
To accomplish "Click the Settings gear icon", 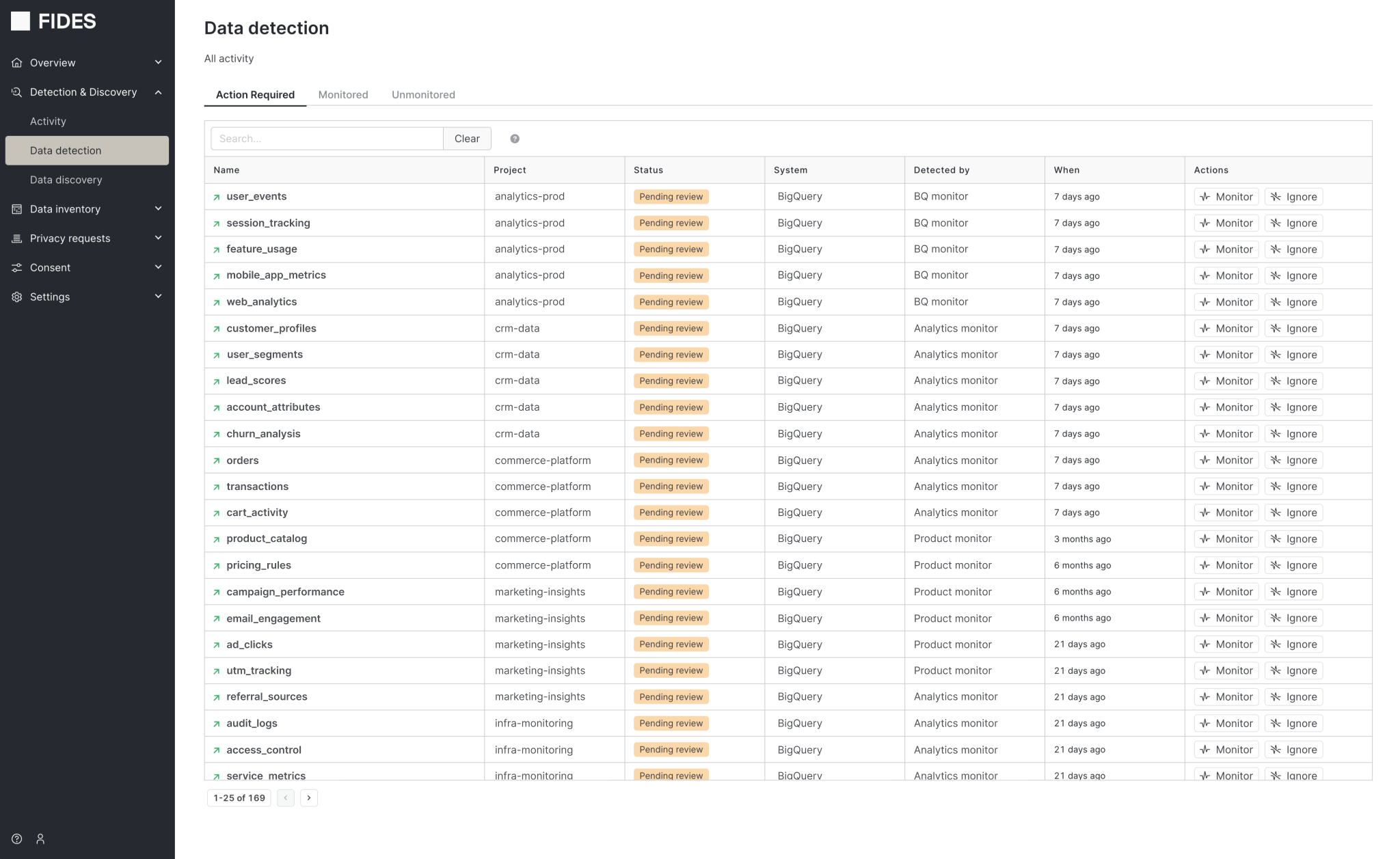I will click(x=16, y=297).
